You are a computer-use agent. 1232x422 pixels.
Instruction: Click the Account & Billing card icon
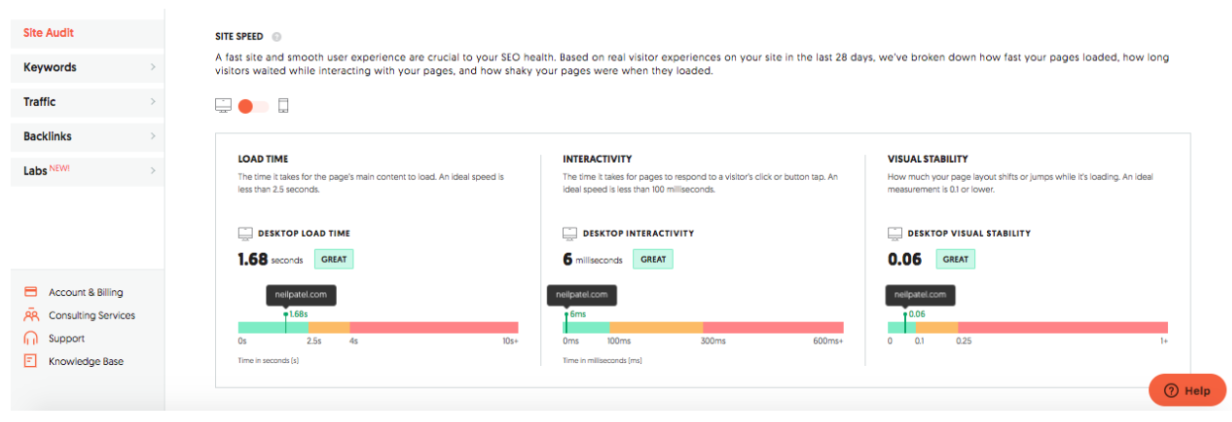(x=30, y=292)
